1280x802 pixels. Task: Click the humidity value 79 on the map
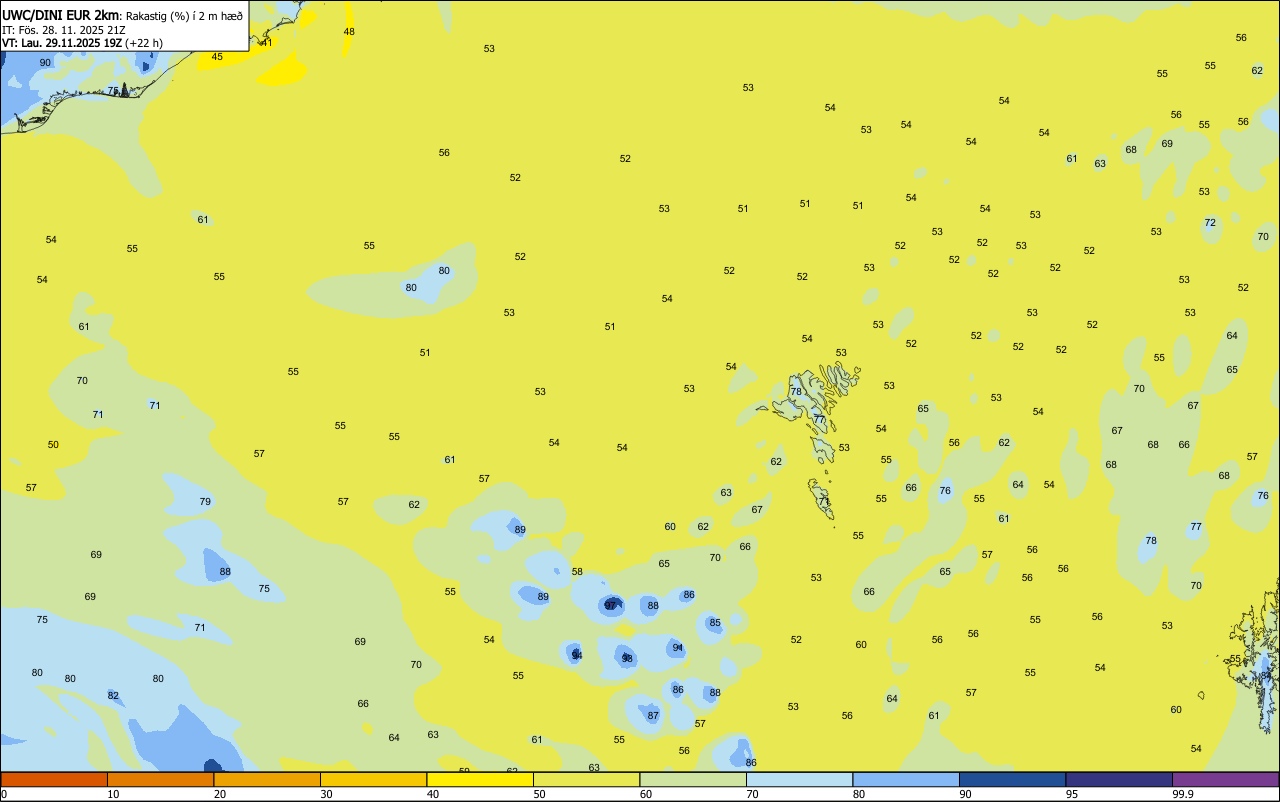coord(205,501)
